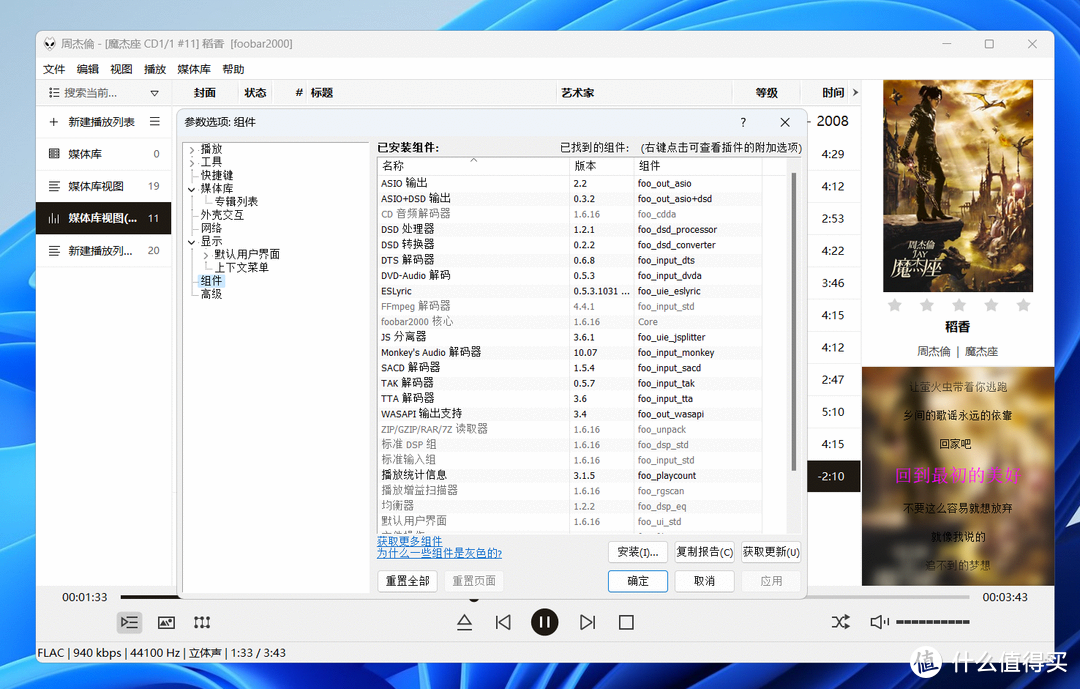Open the album art view icon
Image resolution: width=1080 pixels, height=689 pixels.
(x=166, y=622)
